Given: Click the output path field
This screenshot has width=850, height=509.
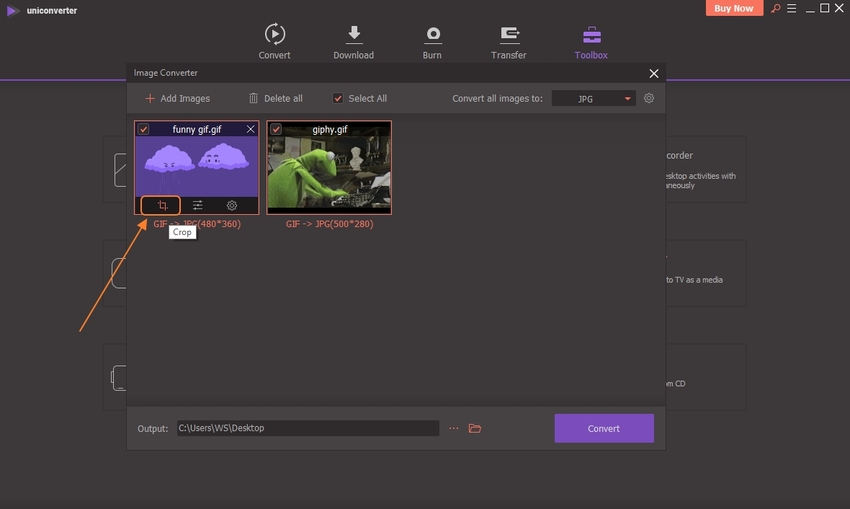Looking at the screenshot, I should point(307,428).
